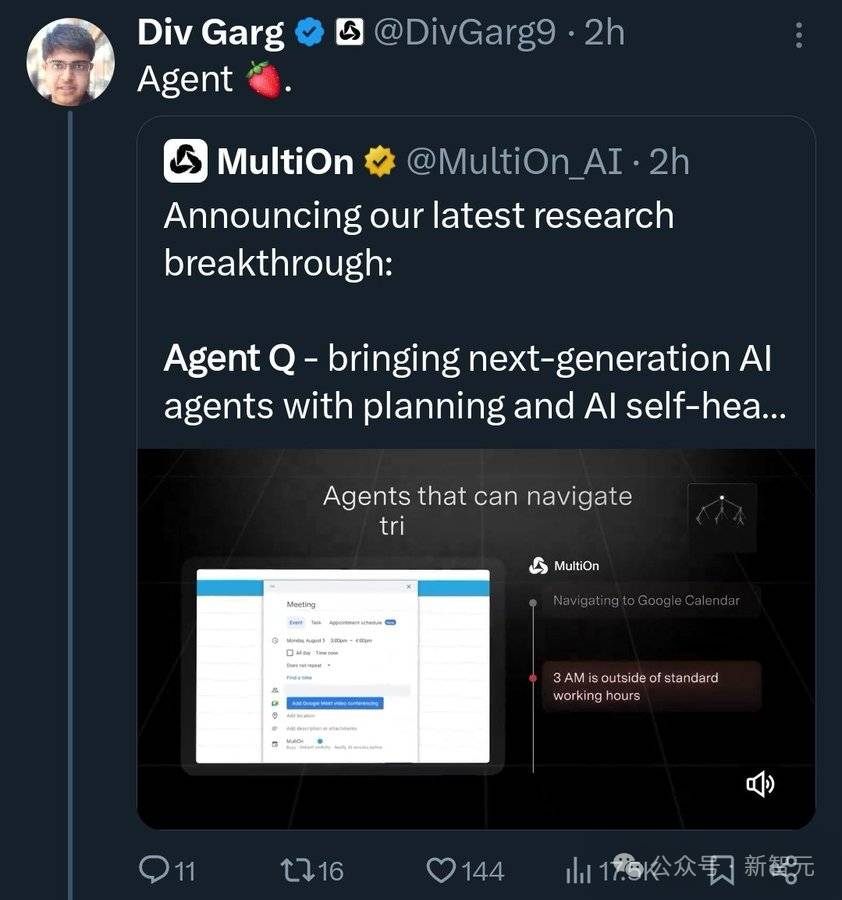Select the Event tab in the Meeting dialog
Image resolution: width=842 pixels, height=900 pixels.
pyautogui.click(x=296, y=622)
